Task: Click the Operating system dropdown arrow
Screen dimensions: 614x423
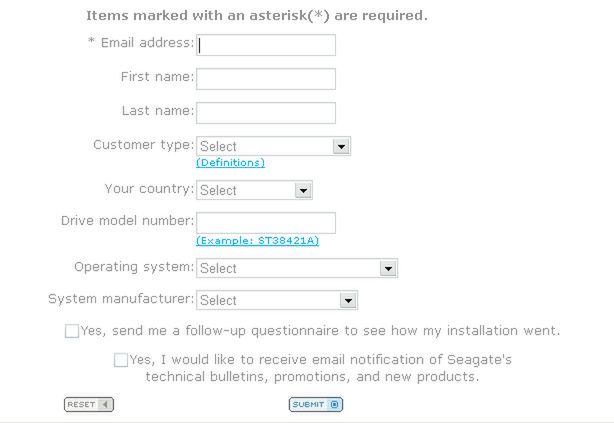Action: tap(389, 268)
